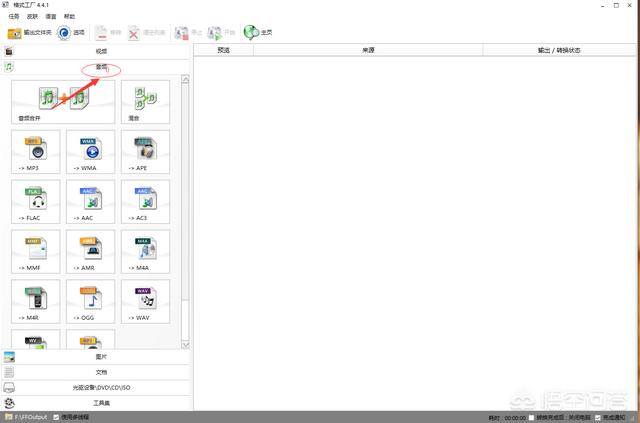Viewport: 640px width, 423px height.
Task: Toggle the multi-thread (使用多线程) checkbox
Action: pos(57,417)
